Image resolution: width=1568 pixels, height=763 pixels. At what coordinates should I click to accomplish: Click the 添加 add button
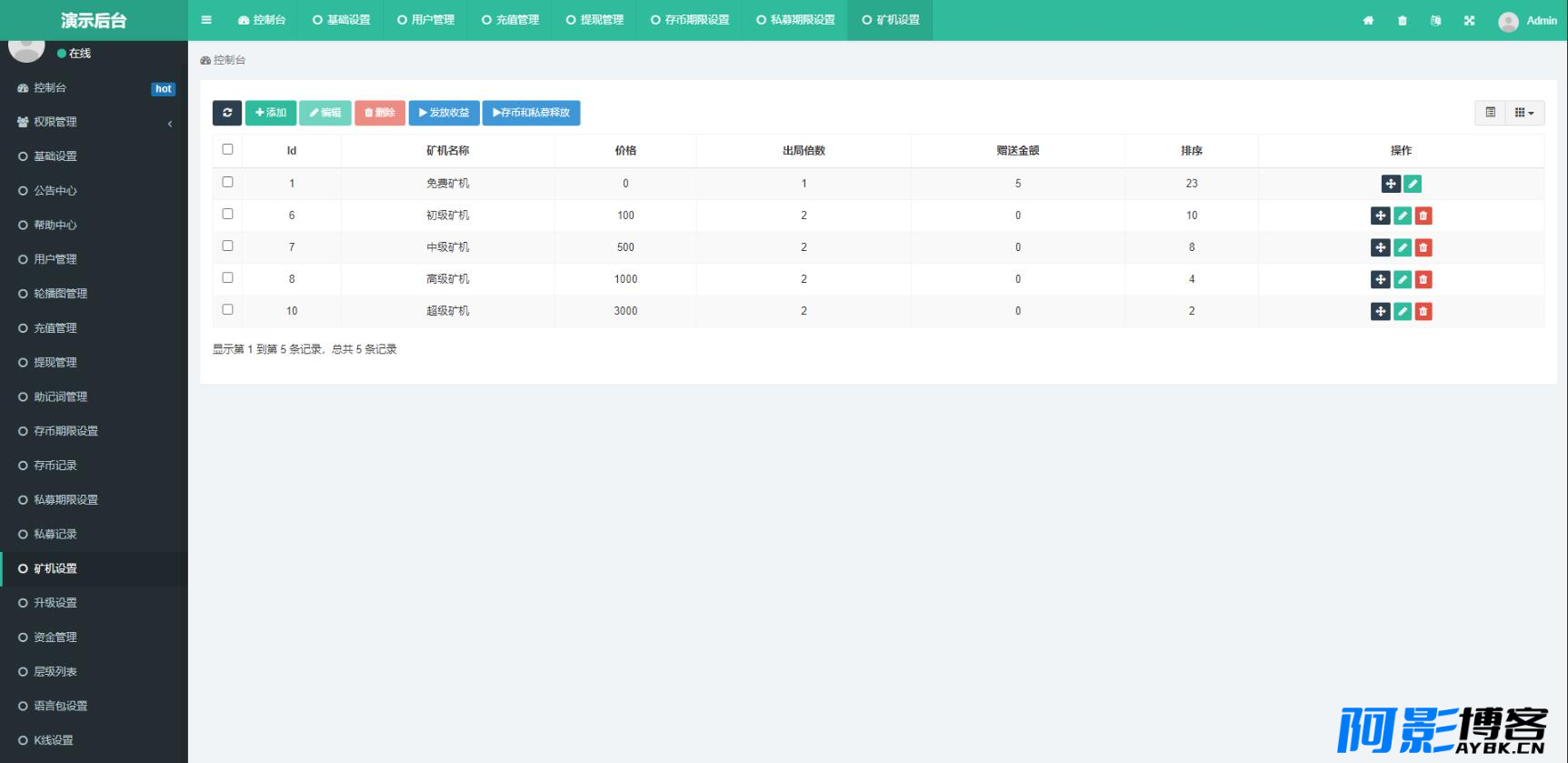click(x=271, y=113)
